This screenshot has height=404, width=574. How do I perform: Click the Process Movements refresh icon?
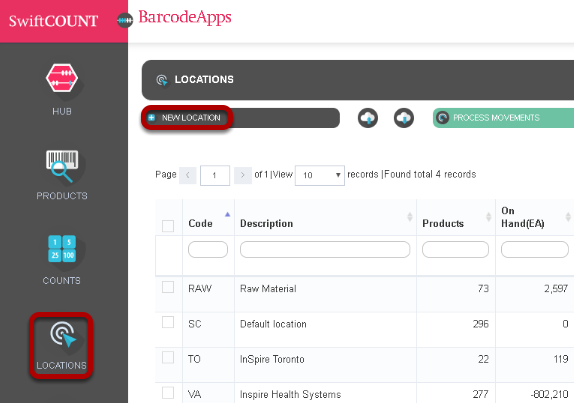[x=443, y=117]
